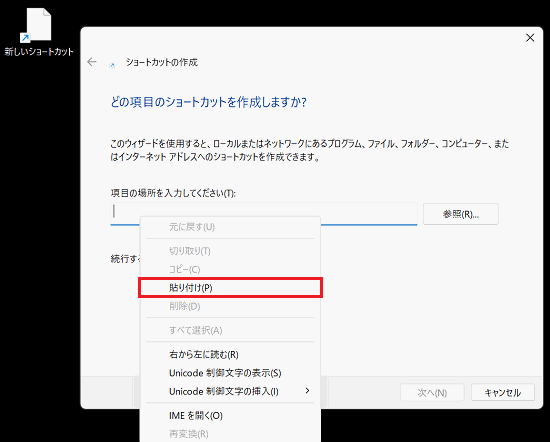
Task: Click the small shortcut icon beside ショートカットの作成
Action: coord(112,65)
